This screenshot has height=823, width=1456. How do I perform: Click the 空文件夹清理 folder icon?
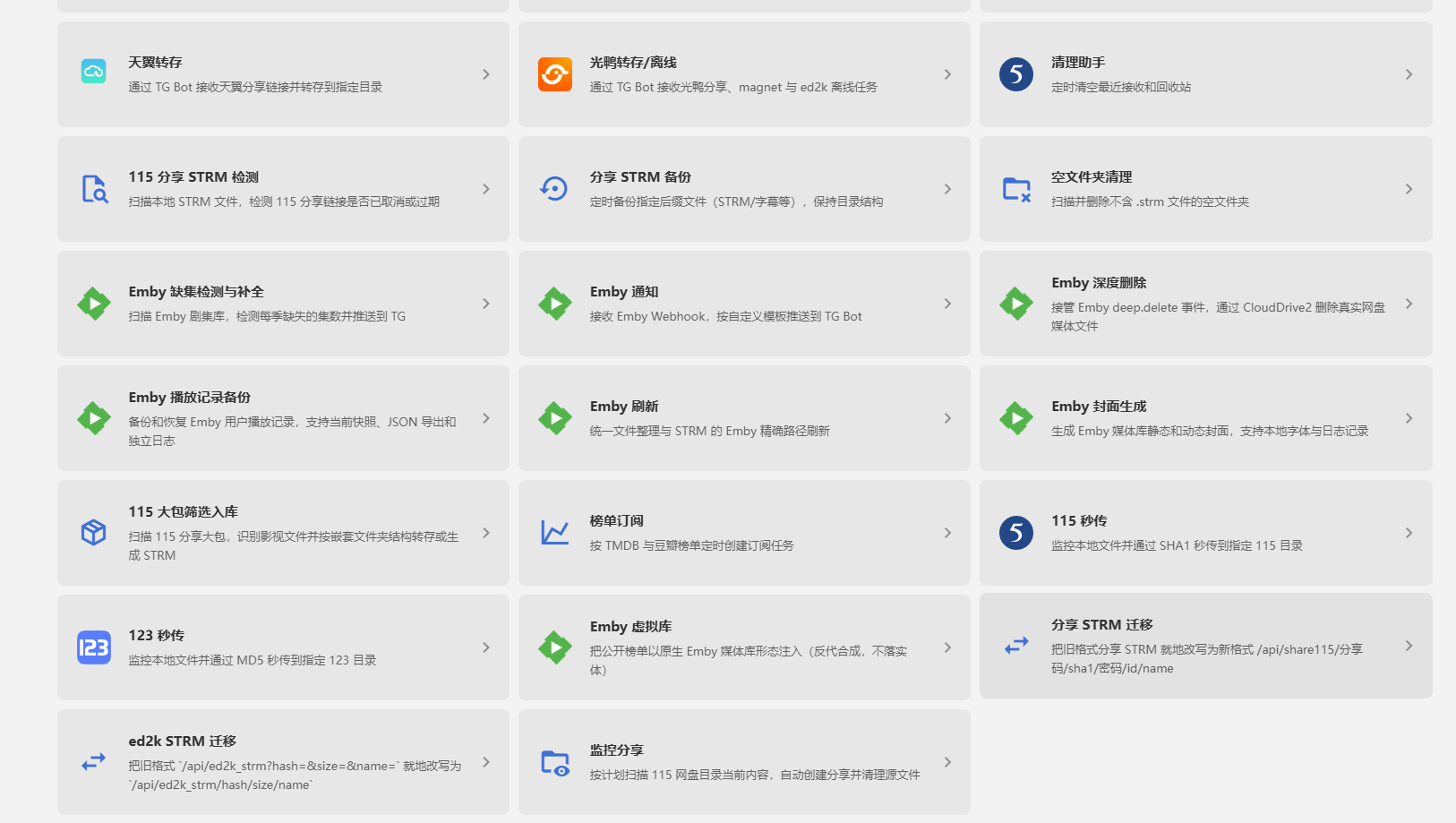click(x=1016, y=189)
